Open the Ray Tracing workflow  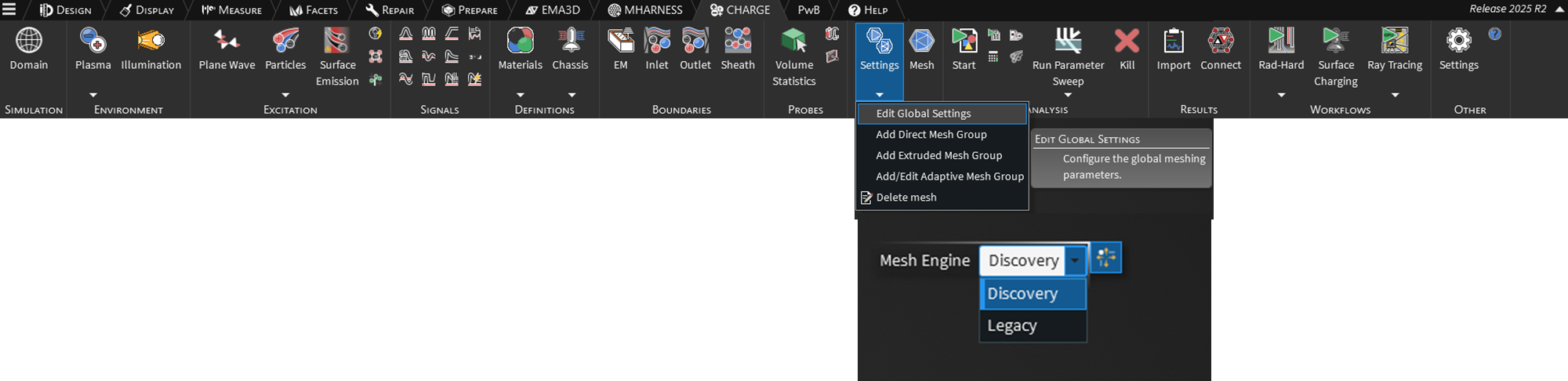coord(1394,41)
